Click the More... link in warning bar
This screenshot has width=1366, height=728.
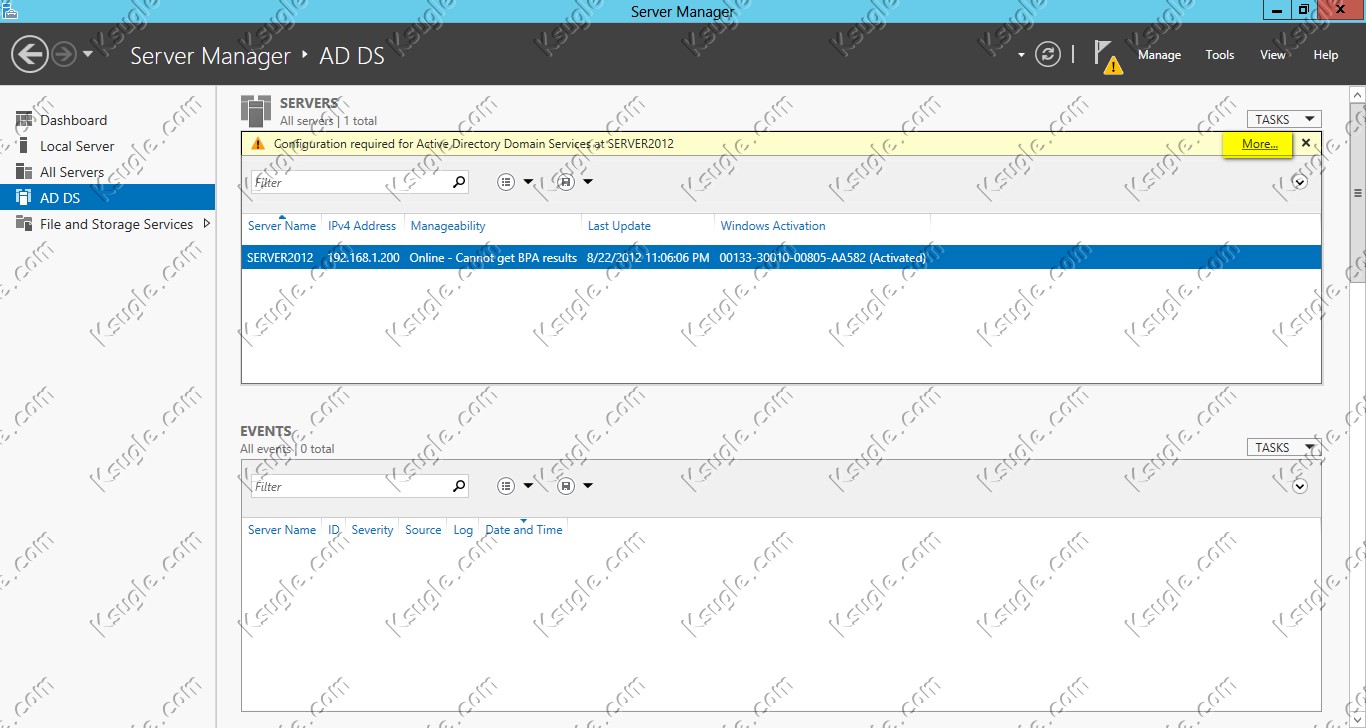tap(1259, 144)
